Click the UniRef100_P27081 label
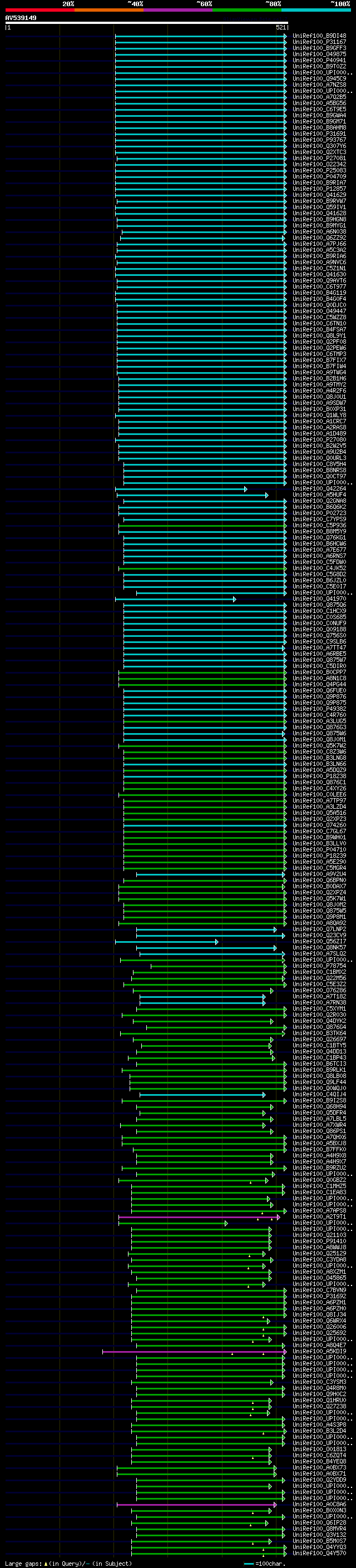Screen dimensions: 356x1568 (319, 159)
